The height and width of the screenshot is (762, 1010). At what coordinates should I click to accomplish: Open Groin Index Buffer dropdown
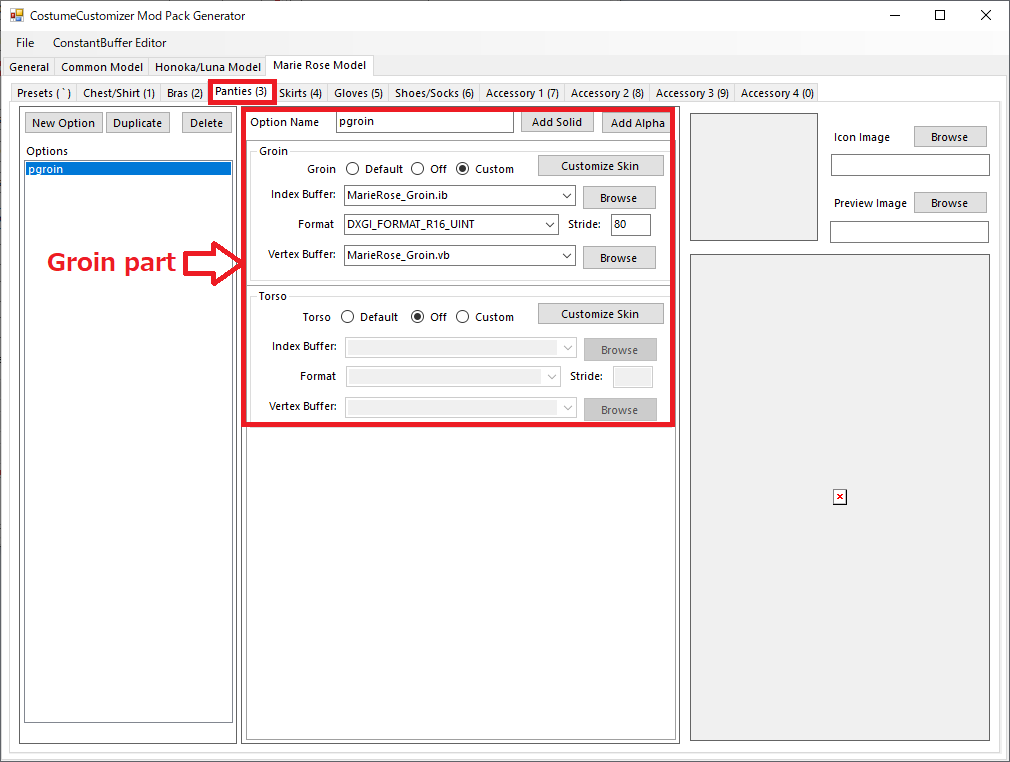567,195
